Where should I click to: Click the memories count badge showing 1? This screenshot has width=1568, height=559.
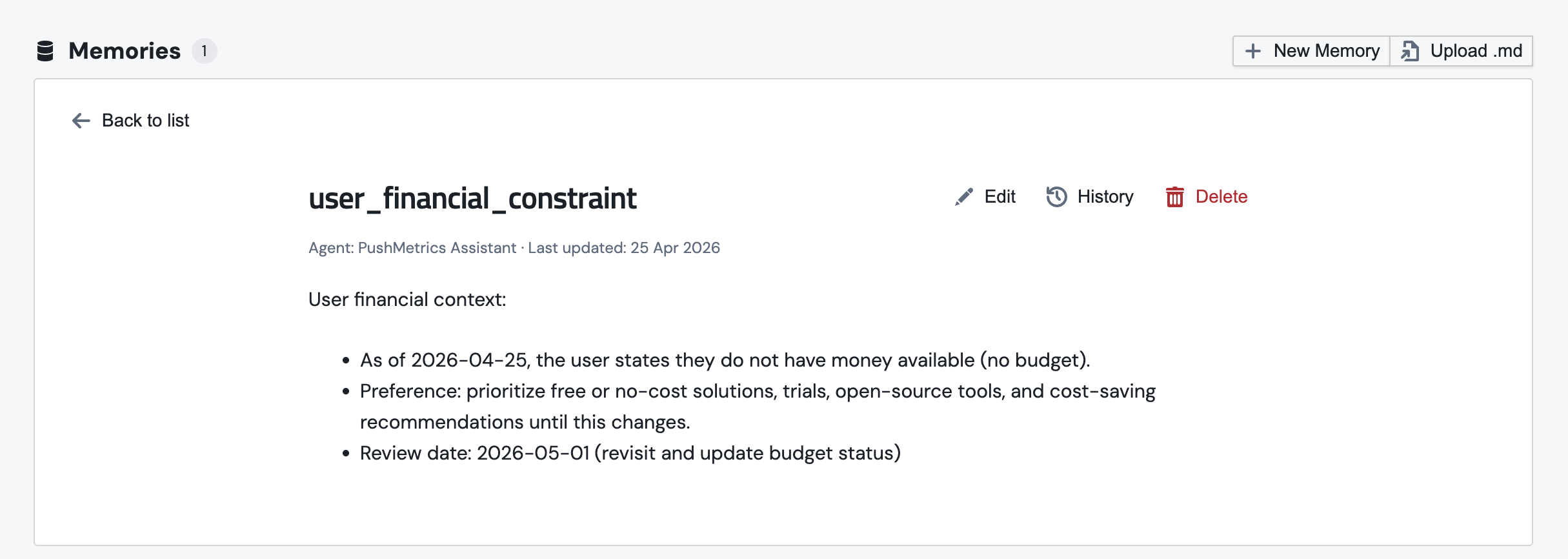pos(204,51)
